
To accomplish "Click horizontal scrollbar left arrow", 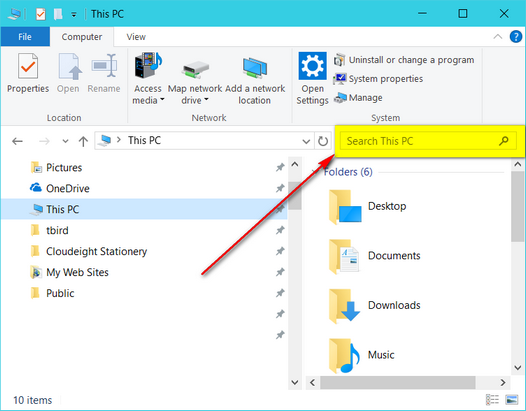I will coord(312,382).
